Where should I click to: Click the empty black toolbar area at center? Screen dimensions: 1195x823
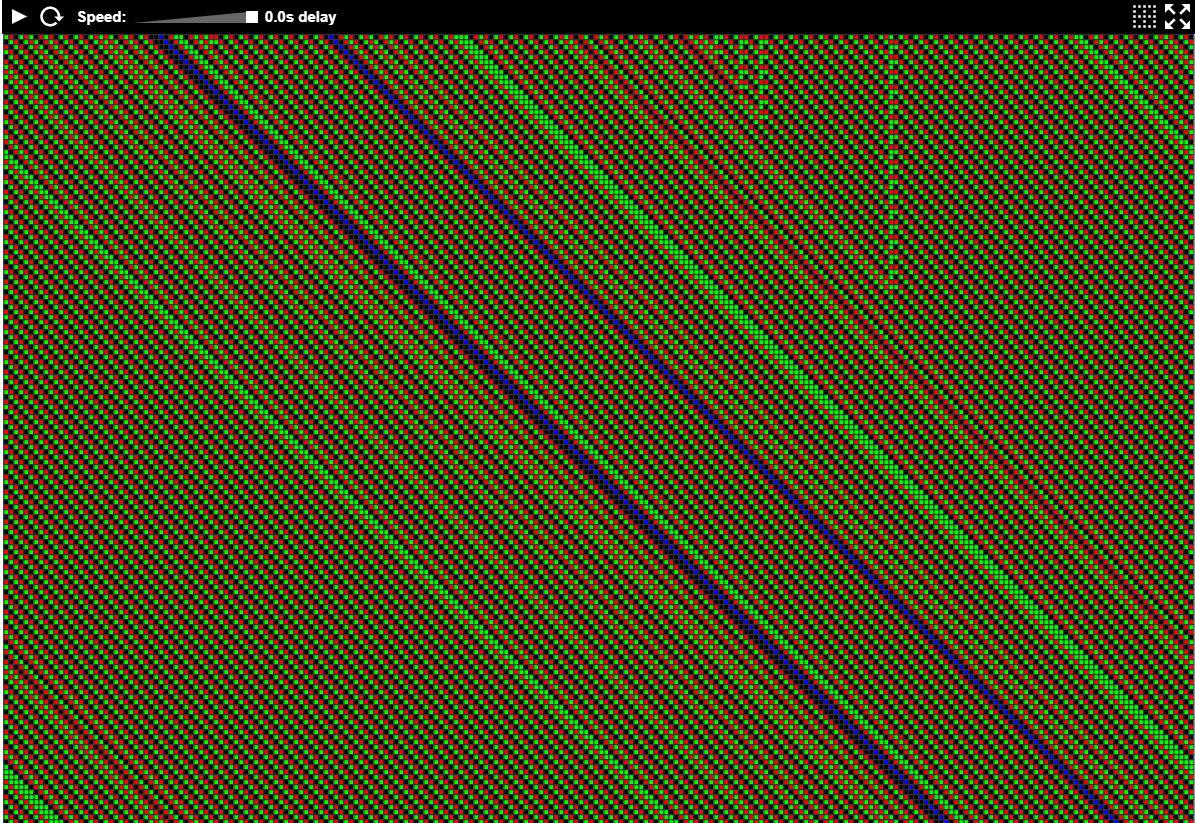tap(700, 17)
